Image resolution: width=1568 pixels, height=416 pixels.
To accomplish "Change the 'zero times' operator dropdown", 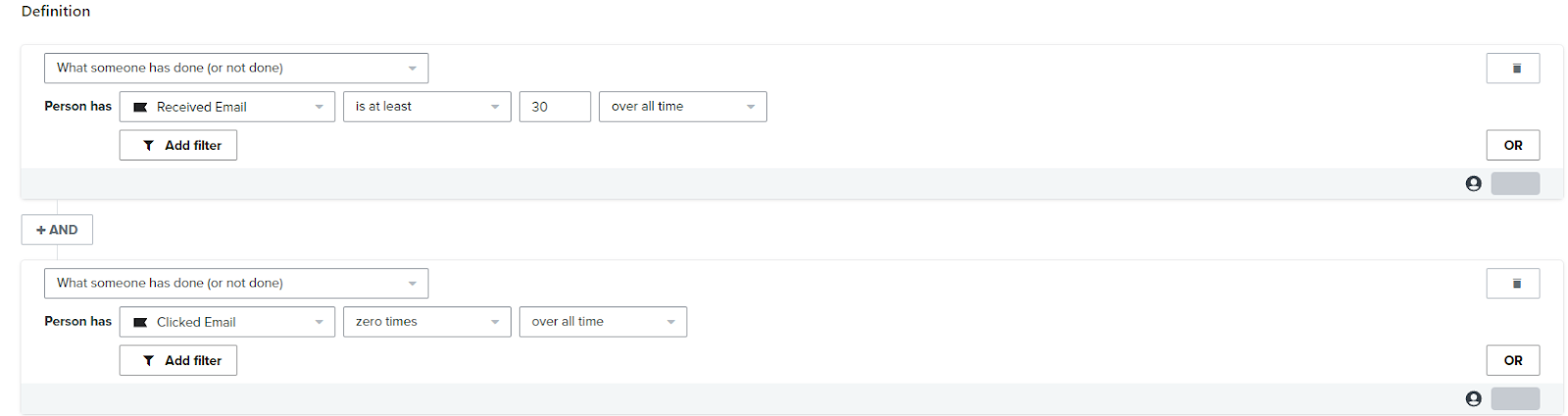I will click(426, 322).
